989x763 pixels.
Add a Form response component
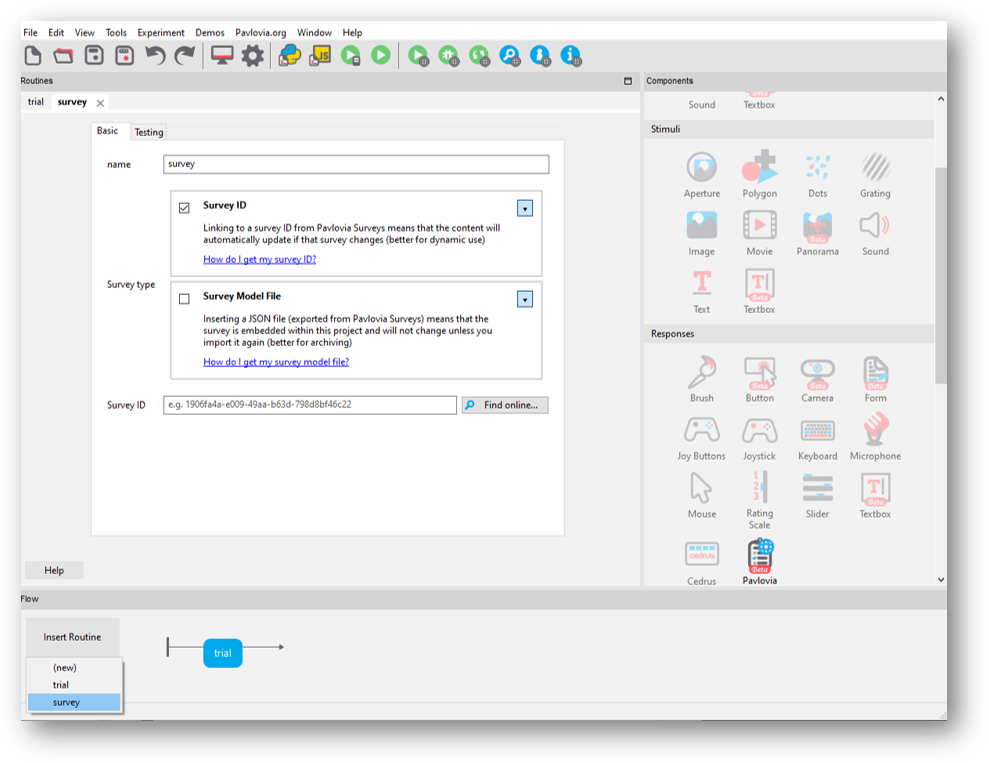click(x=875, y=379)
